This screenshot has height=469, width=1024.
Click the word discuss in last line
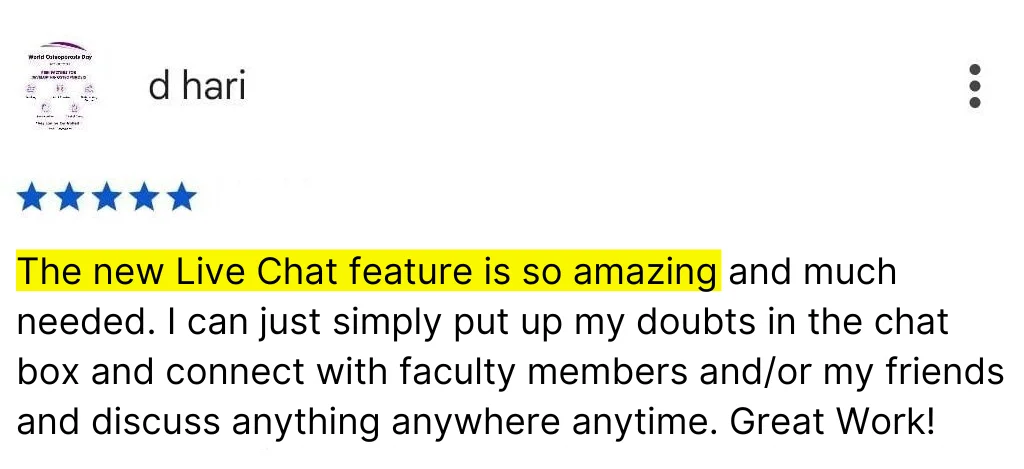pos(155,422)
